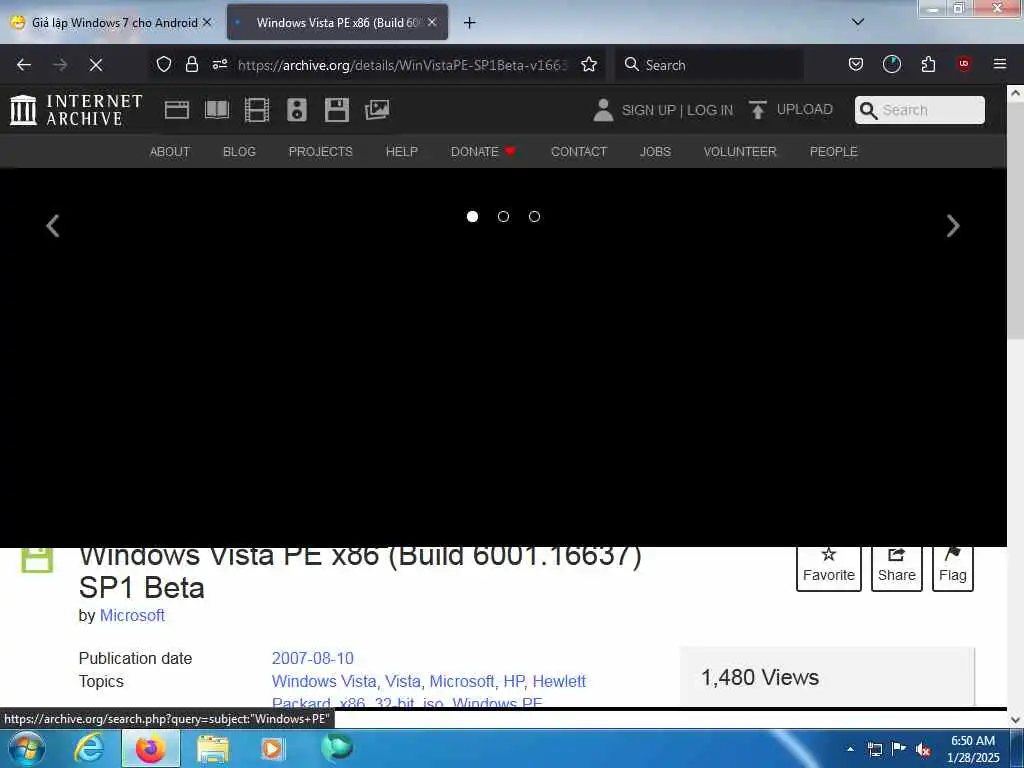Click the archive.org address bar URL
This screenshot has height=768, width=1024.
point(403,65)
